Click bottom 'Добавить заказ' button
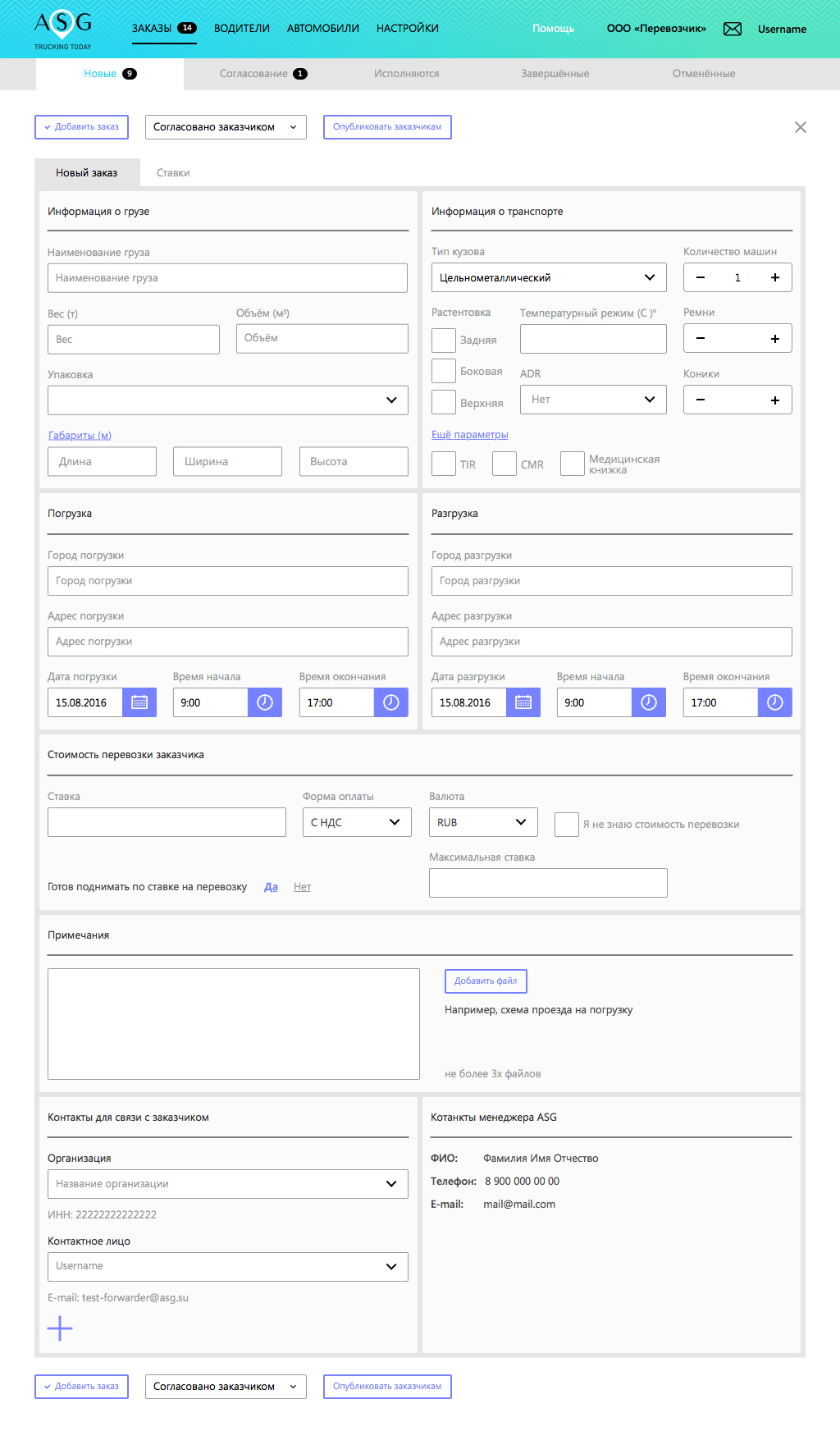The image size is (840, 1431). pyautogui.click(x=81, y=1387)
